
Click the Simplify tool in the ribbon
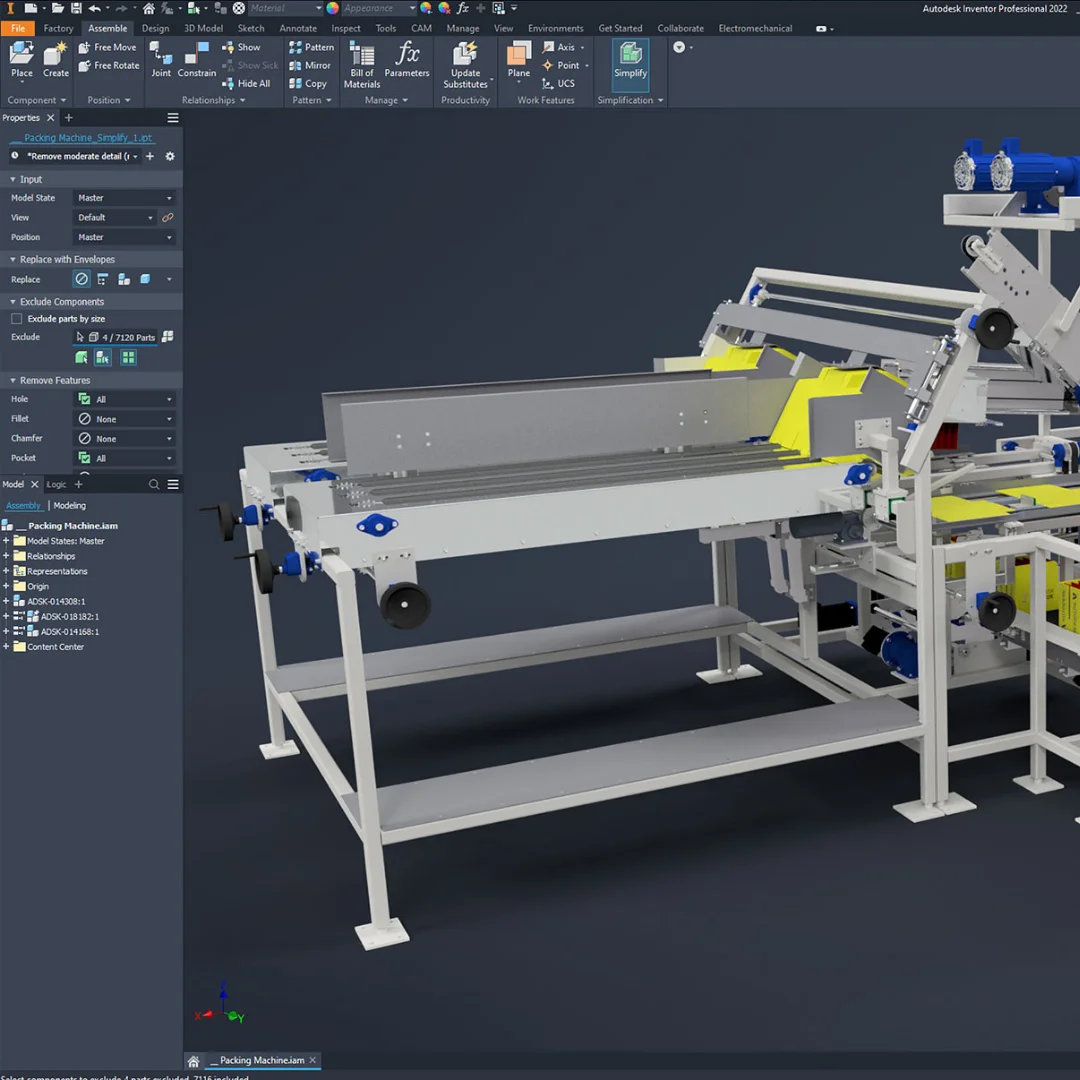click(x=630, y=62)
